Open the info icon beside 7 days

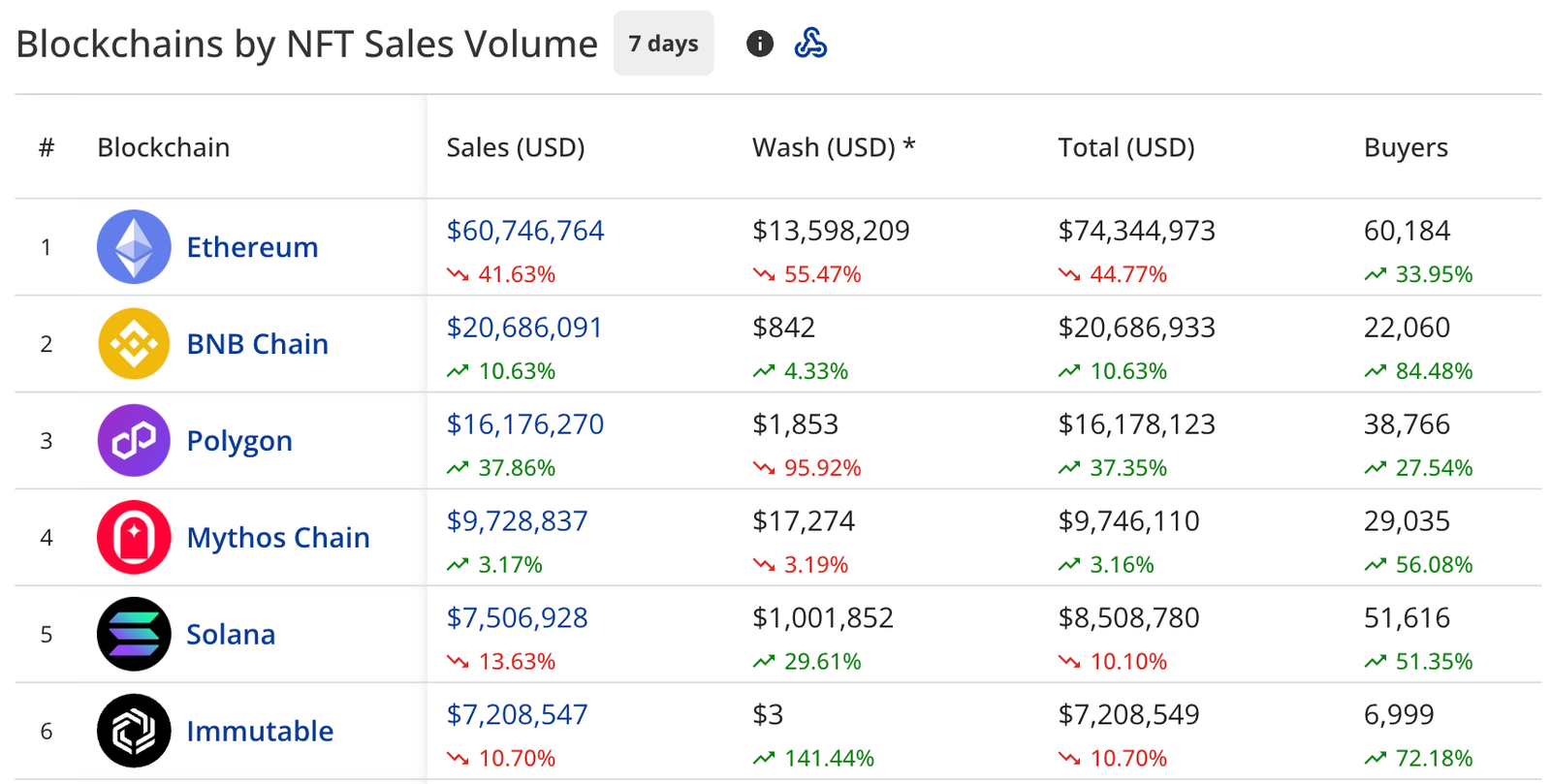(x=760, y=44)
